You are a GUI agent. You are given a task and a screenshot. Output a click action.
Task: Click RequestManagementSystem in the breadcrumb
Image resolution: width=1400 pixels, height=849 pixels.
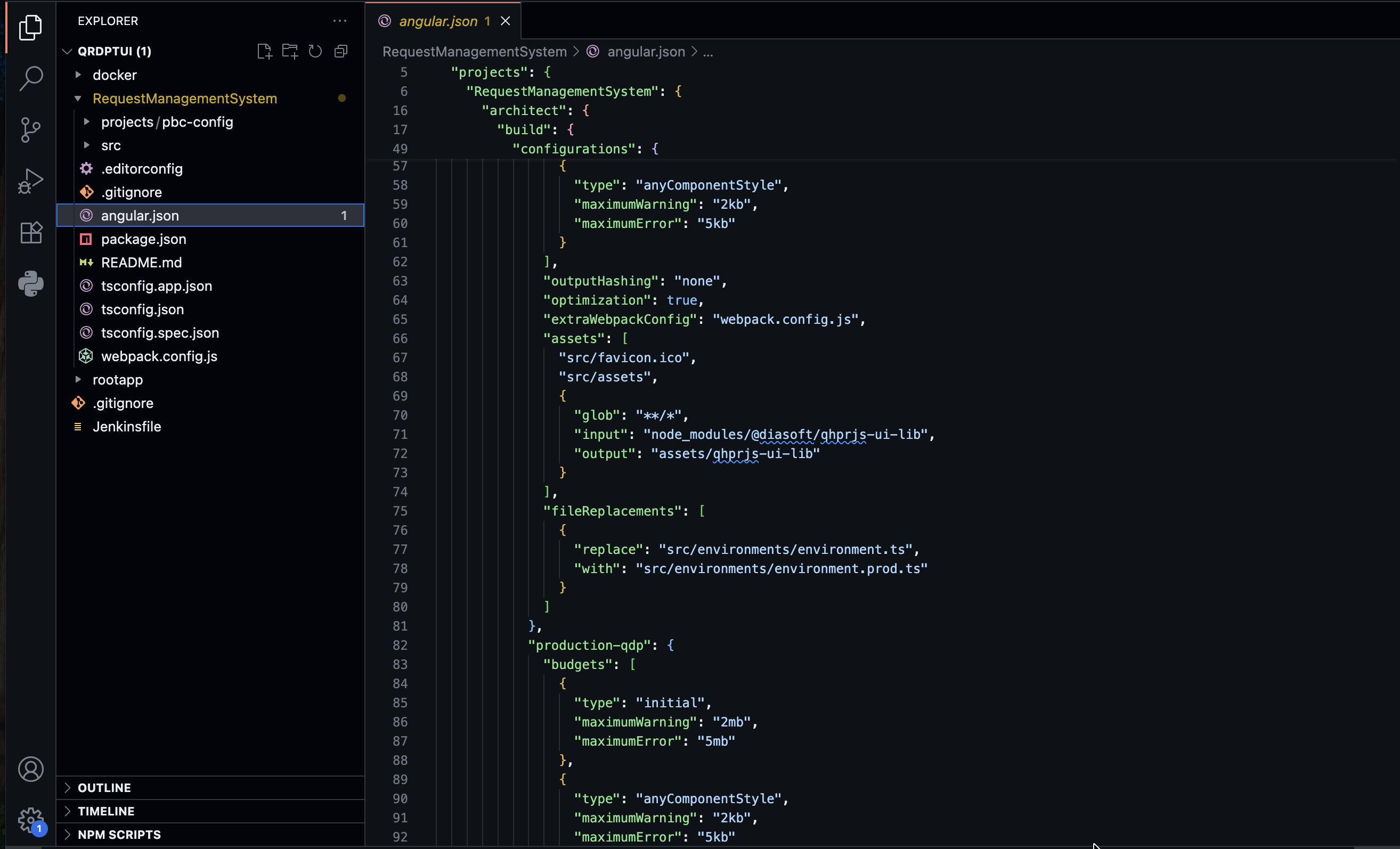click(x=475, y=52)
